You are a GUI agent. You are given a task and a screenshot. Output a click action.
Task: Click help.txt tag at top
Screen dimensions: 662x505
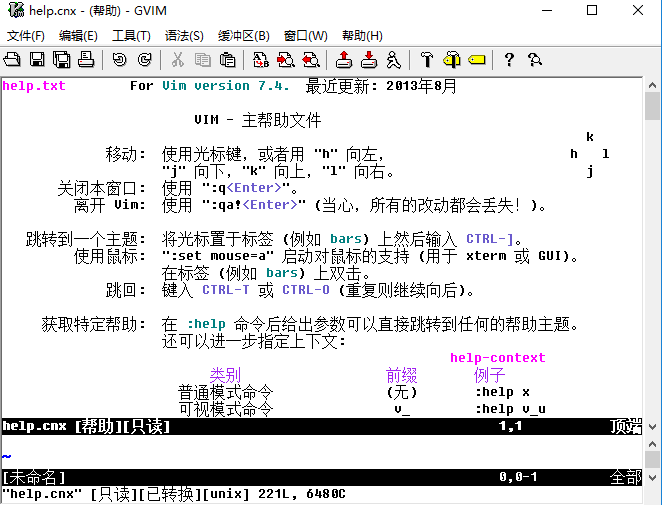coord(34,86)
